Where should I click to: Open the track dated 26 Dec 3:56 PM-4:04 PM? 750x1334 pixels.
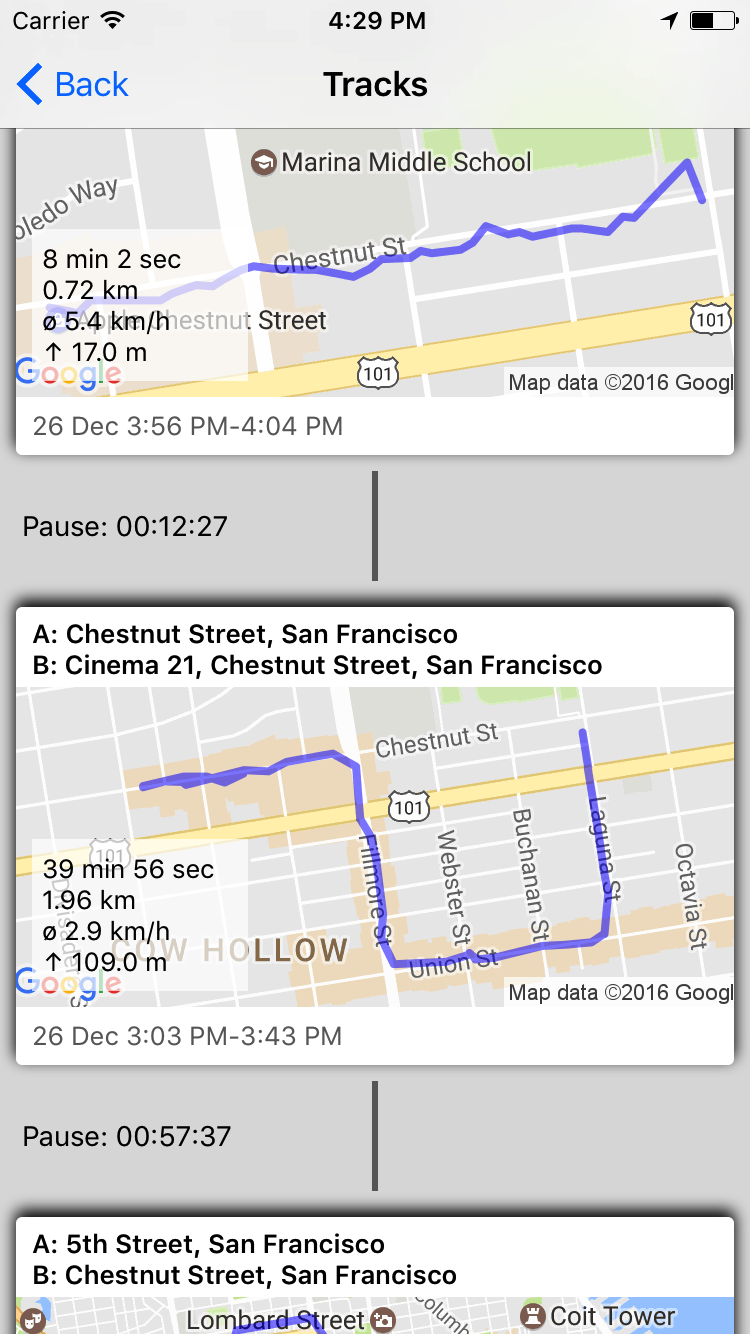[188, 426]
